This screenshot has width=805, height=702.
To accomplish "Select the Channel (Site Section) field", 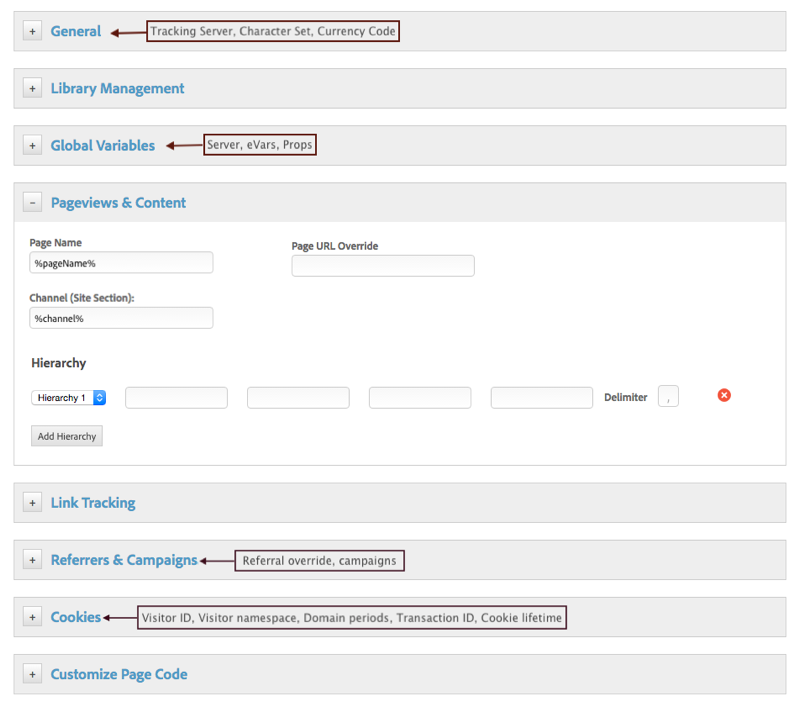I will pyautogui.click(x=120, y=318).
